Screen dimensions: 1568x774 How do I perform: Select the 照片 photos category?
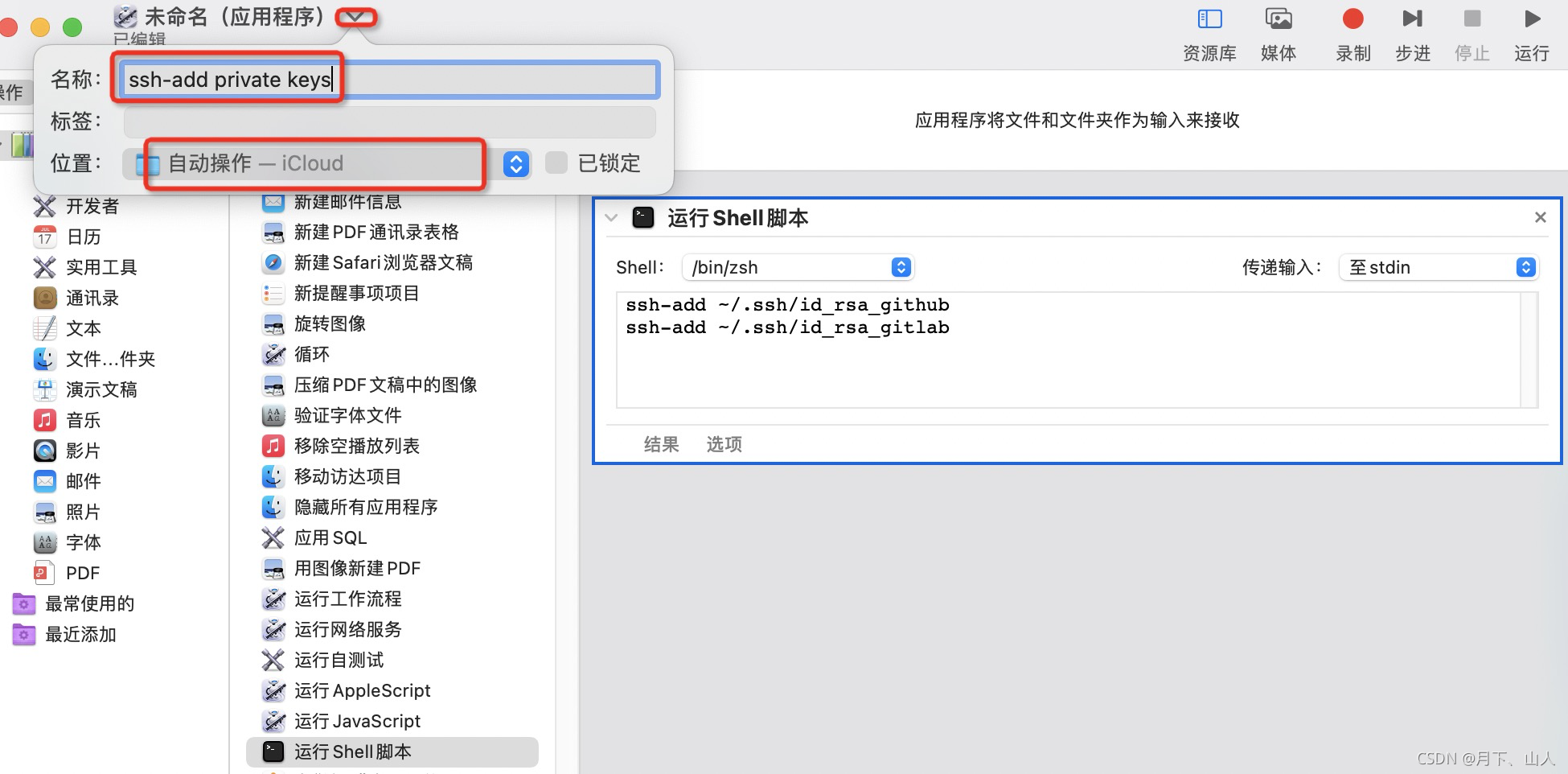pyautogui.click(x=84, y=512)
